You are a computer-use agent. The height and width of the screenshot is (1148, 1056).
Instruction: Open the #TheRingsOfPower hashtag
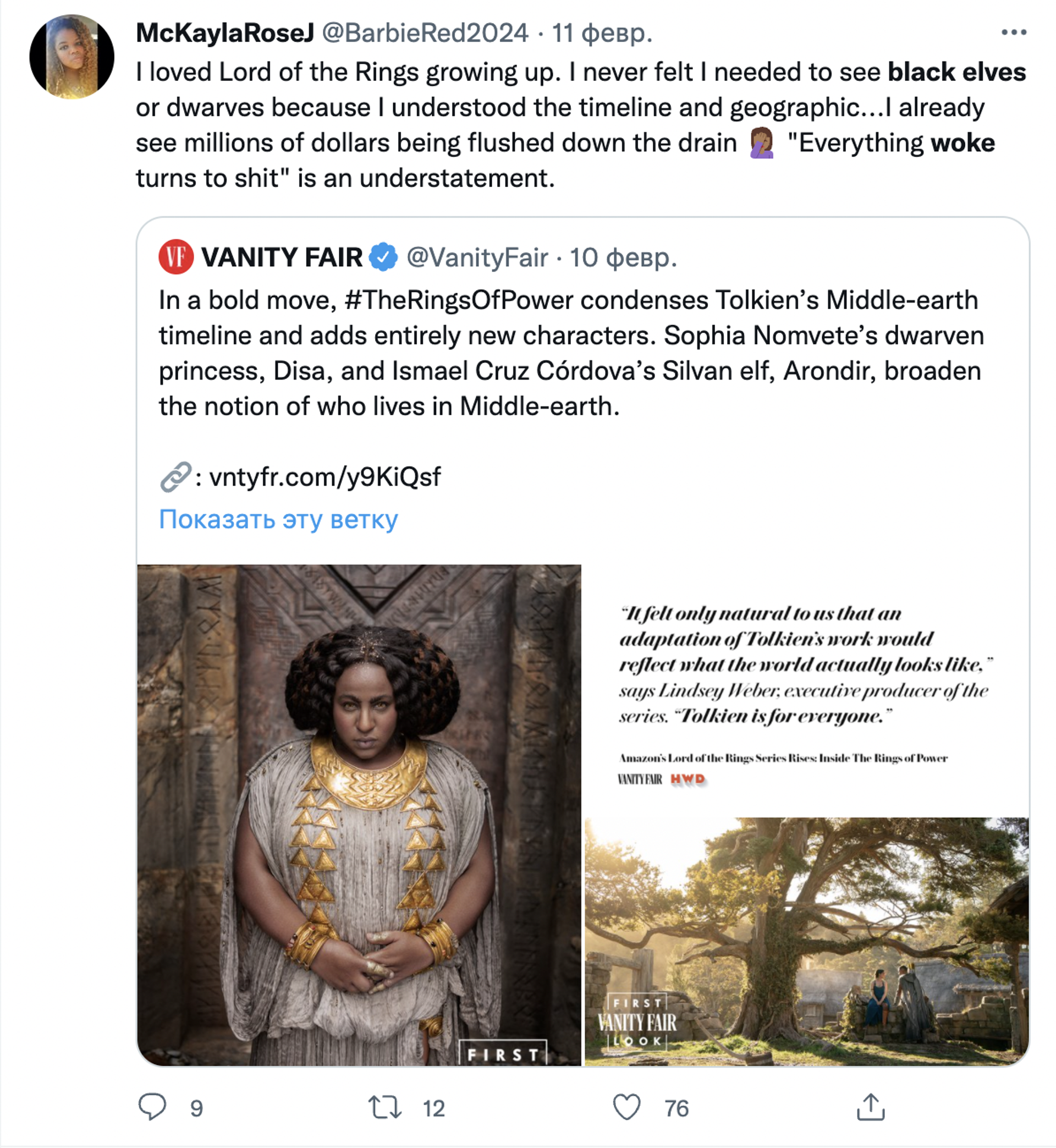click(x=459, y=300)
